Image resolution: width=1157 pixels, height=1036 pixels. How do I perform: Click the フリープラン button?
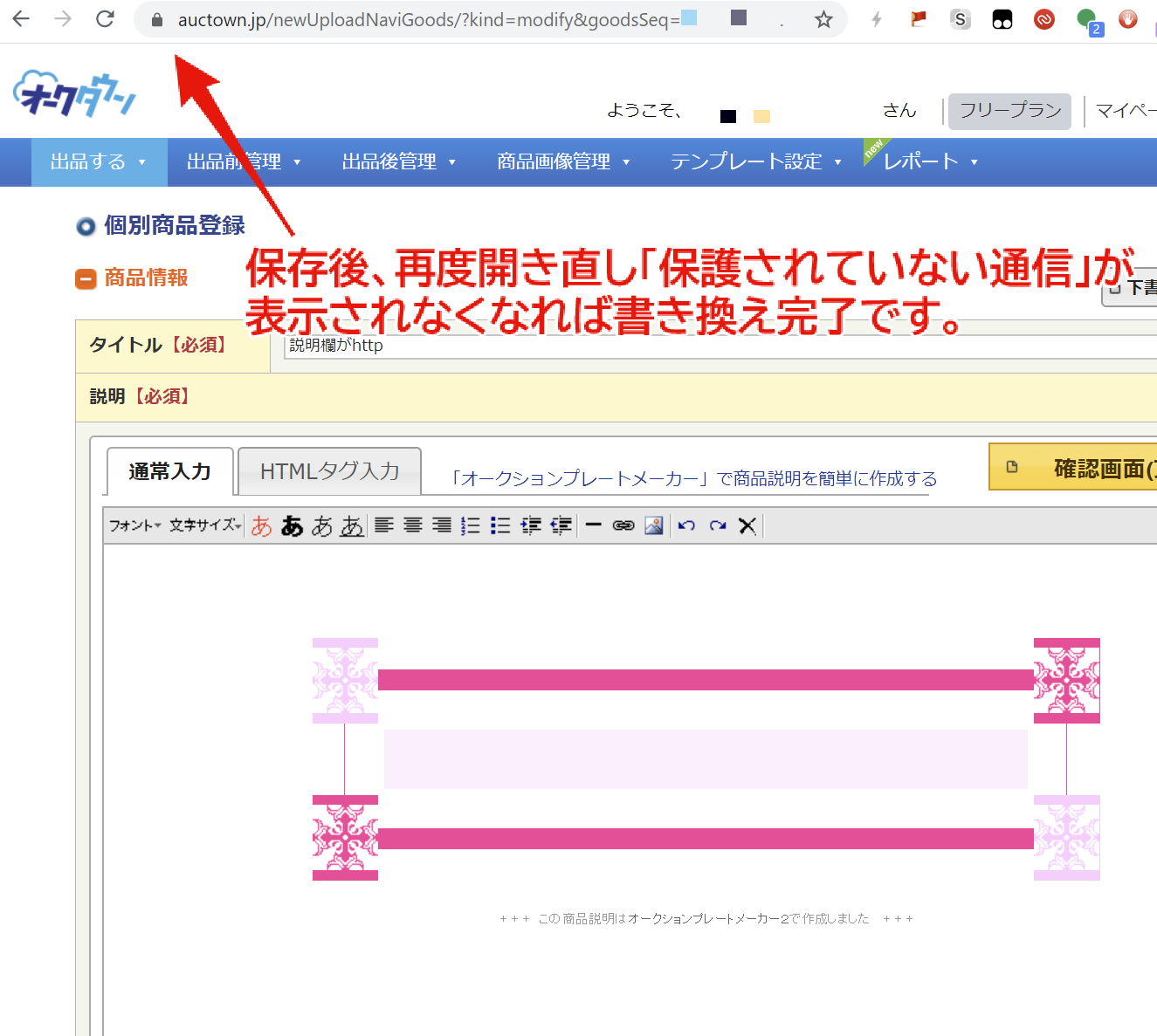click(x=1010, y=111)
